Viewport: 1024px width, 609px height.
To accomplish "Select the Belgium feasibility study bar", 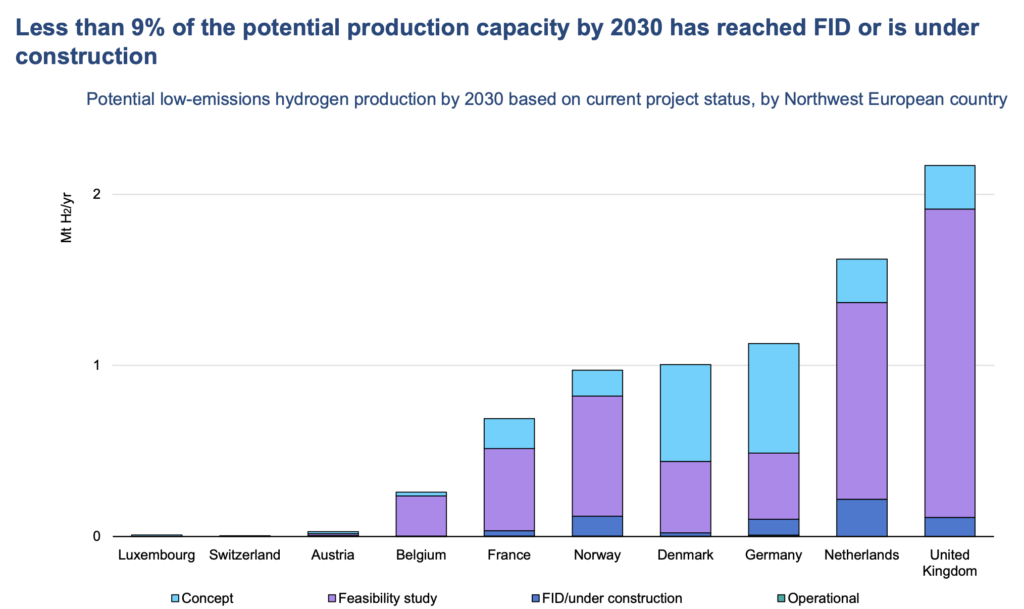I will point(421,516).
